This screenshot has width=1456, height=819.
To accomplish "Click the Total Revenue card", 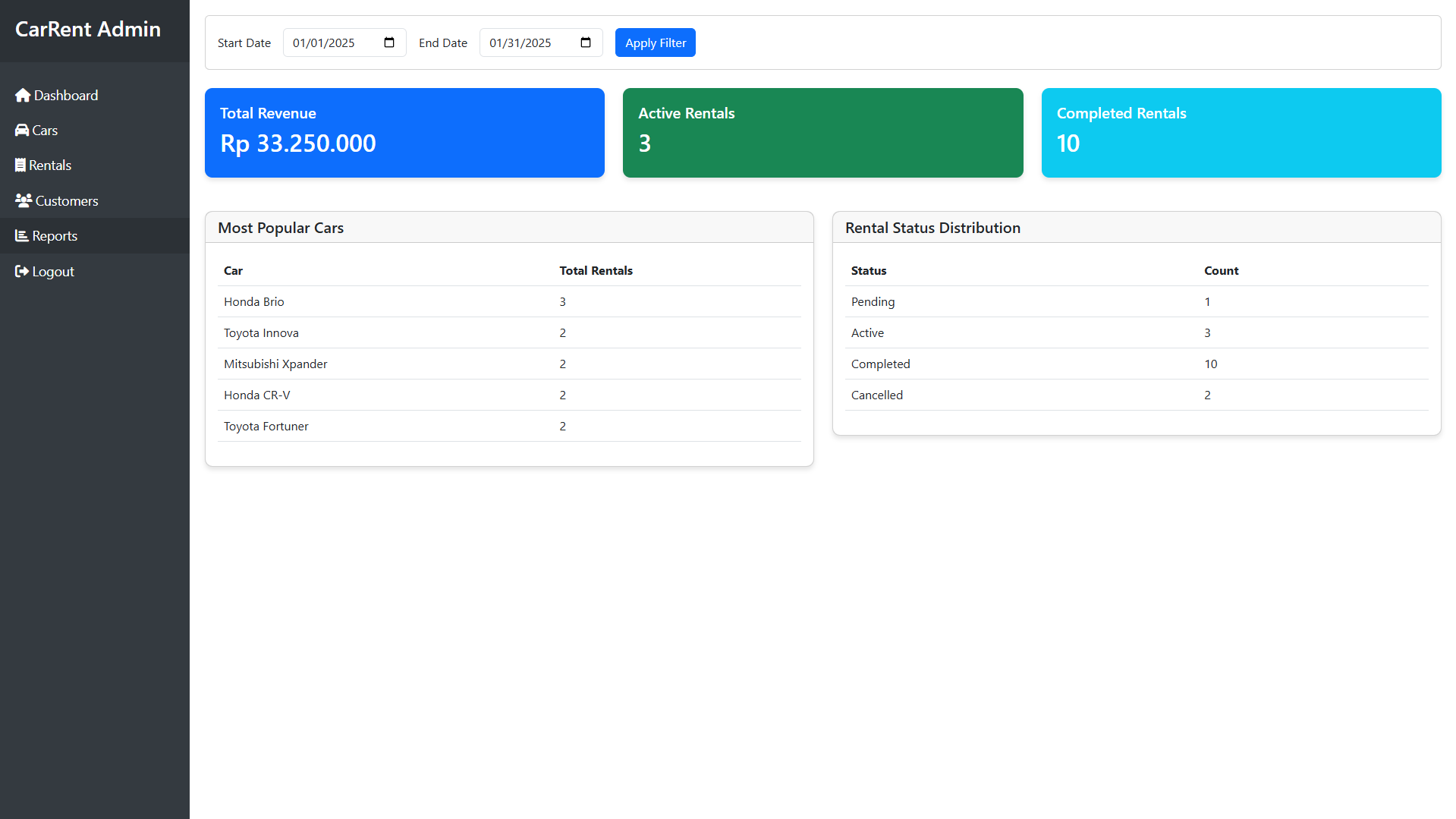I will (x=404, y=133).
